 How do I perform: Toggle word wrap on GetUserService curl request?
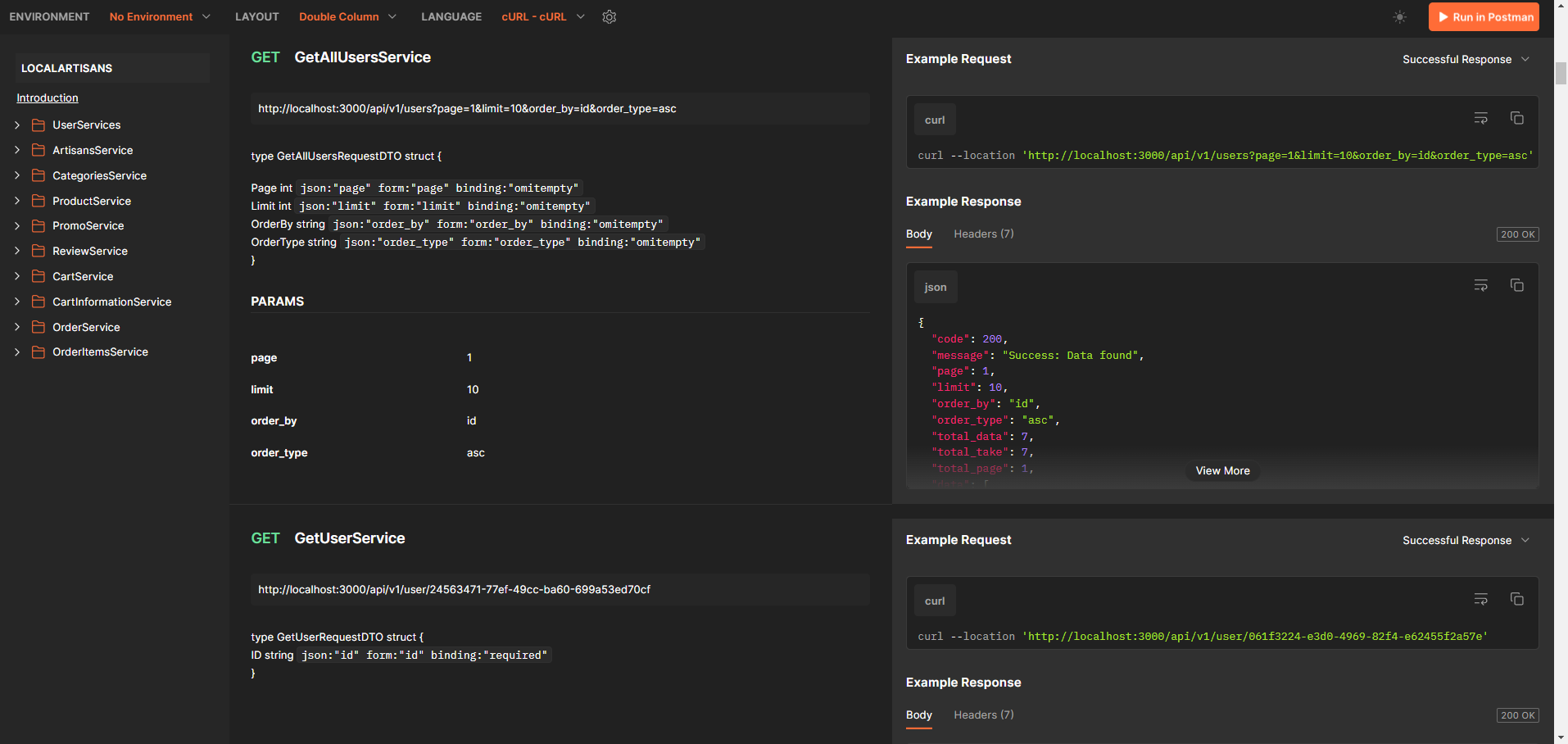point(1480,600)
